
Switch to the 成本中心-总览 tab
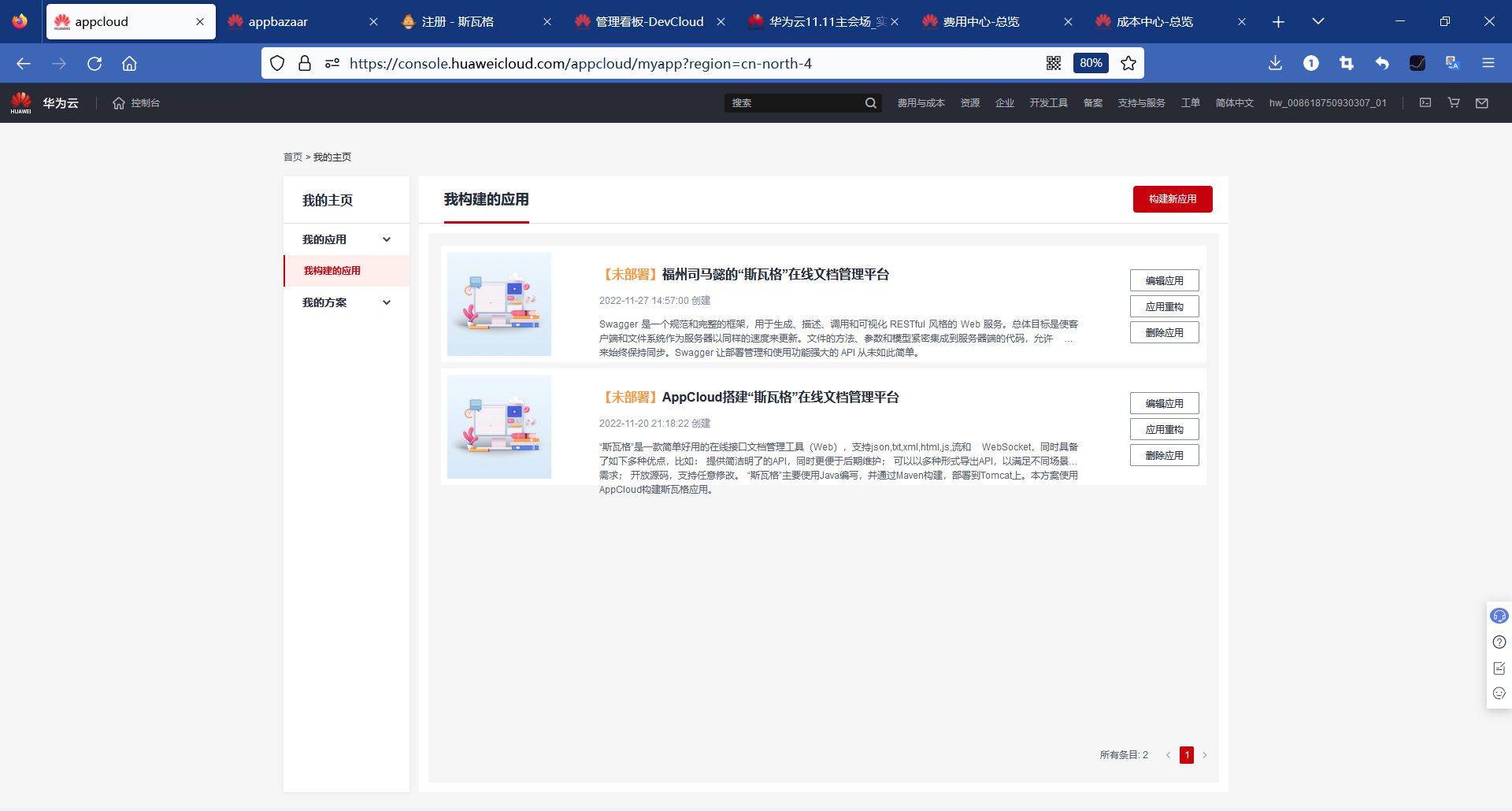pos(1171,22)
